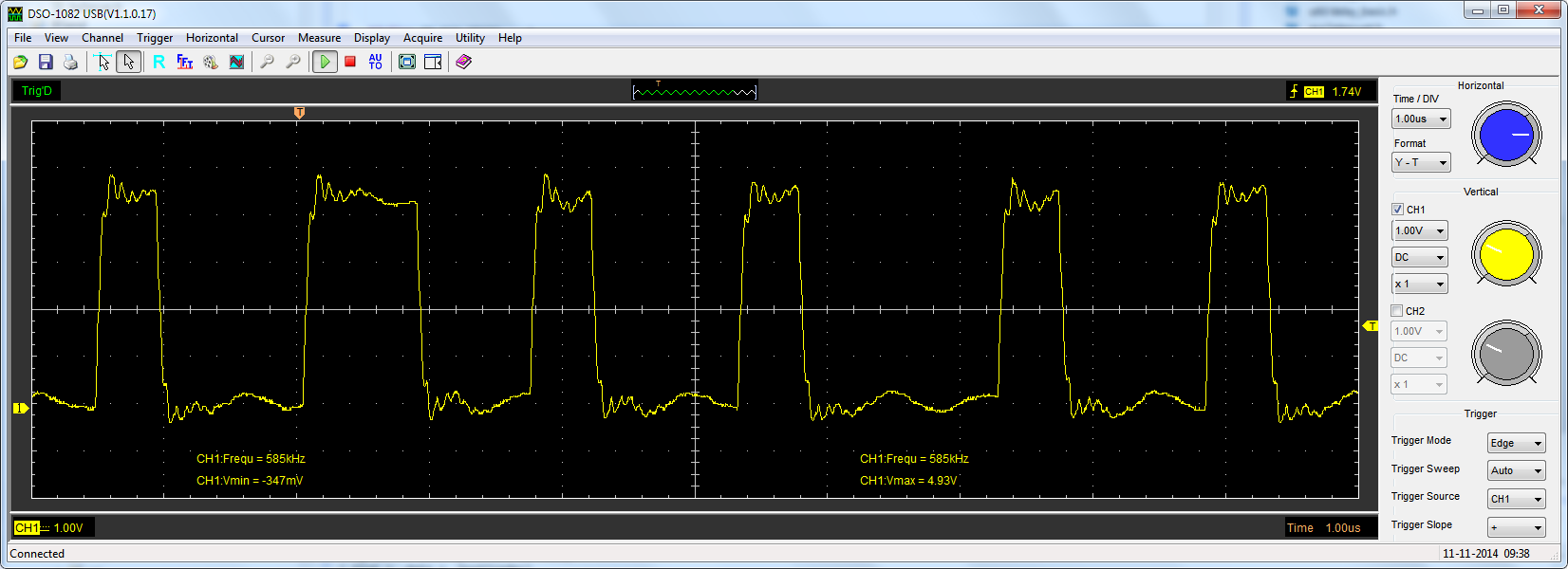1568x569 pixels.
Task: Click the gray CH2 vertical knob
Action: click(x=1506, y=353)
